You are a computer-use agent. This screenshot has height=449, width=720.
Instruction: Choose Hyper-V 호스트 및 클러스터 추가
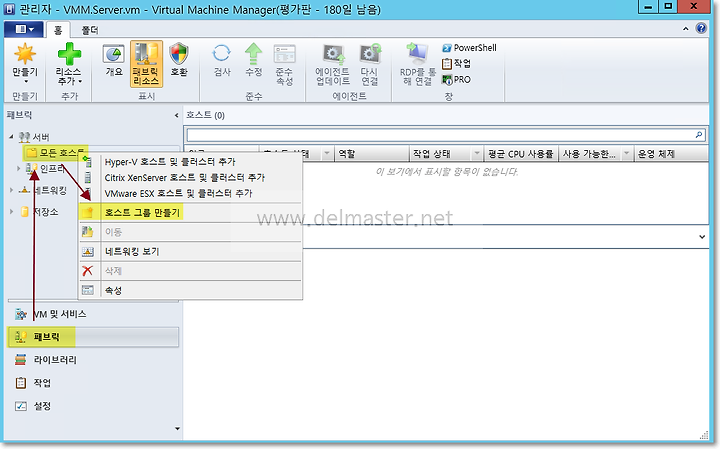(x=191, y=162)
